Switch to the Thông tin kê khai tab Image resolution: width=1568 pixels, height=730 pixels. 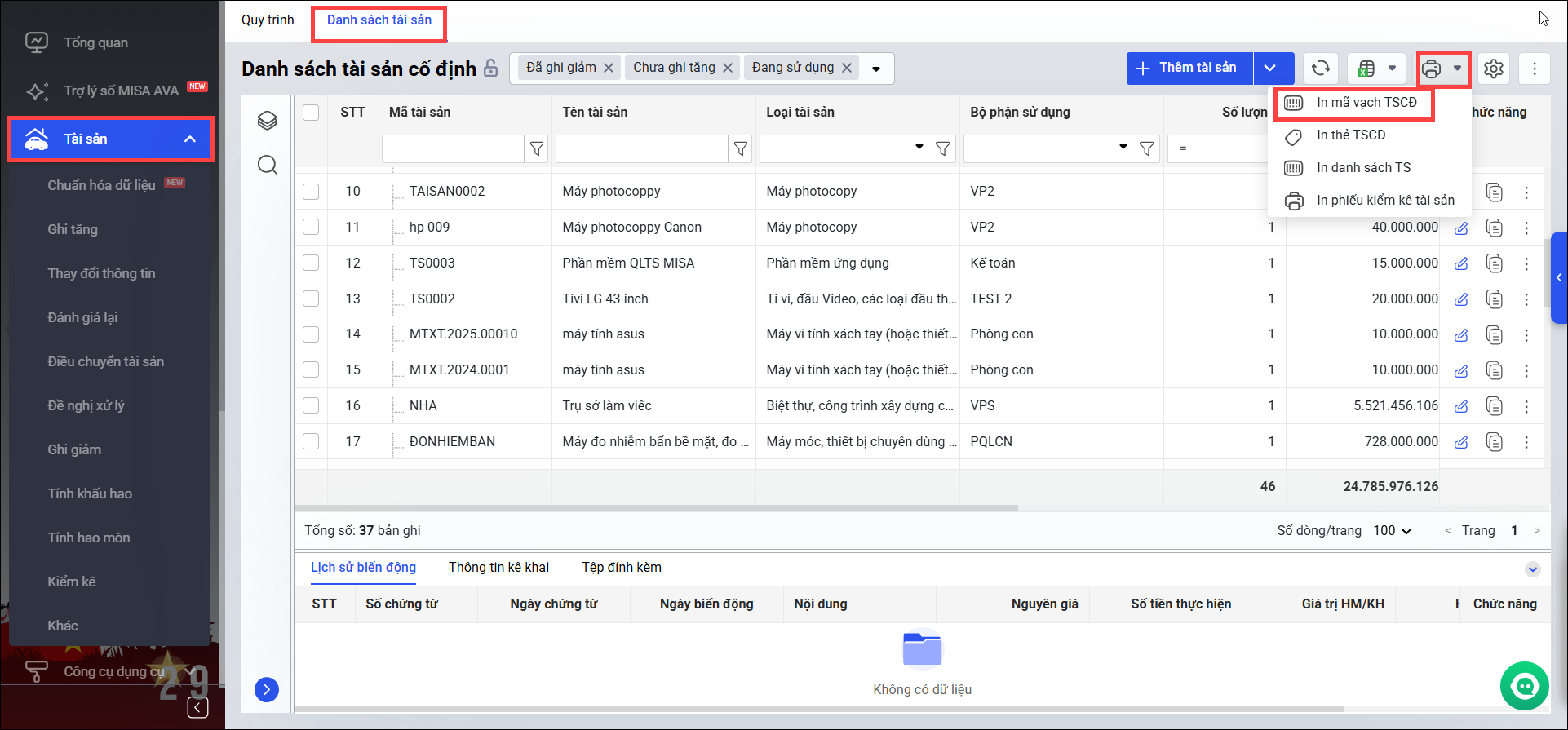(498, 568)
